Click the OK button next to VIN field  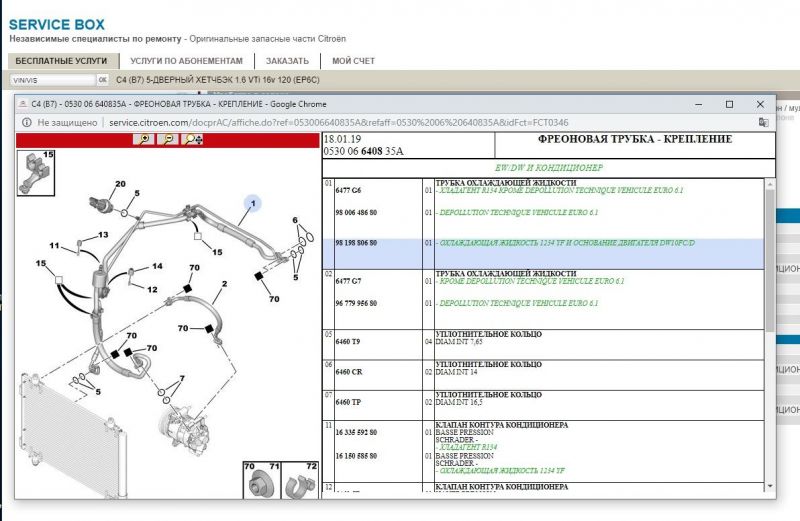102,79
